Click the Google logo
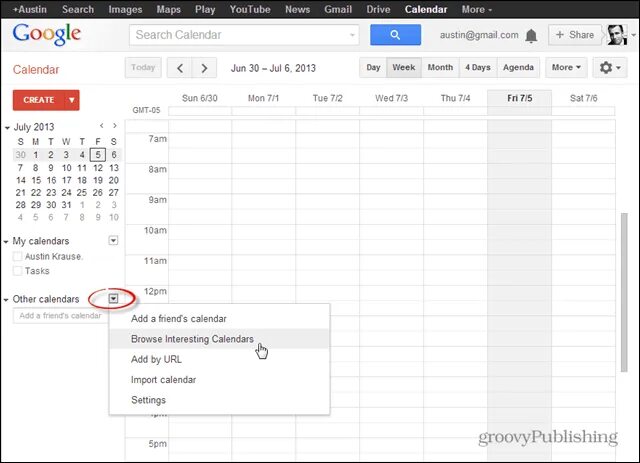 pos(47,34)
